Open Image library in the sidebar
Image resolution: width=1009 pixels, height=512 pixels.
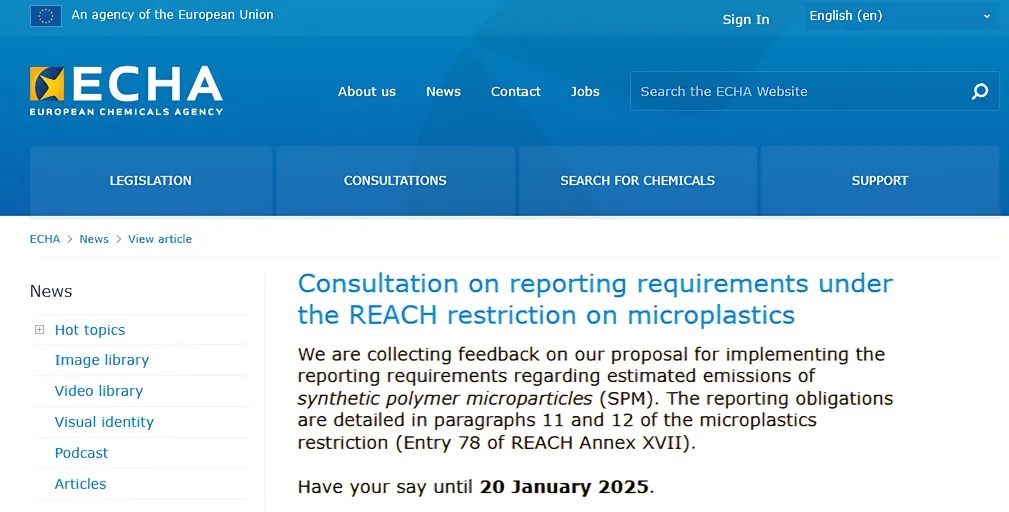click(x=101, y=360)
